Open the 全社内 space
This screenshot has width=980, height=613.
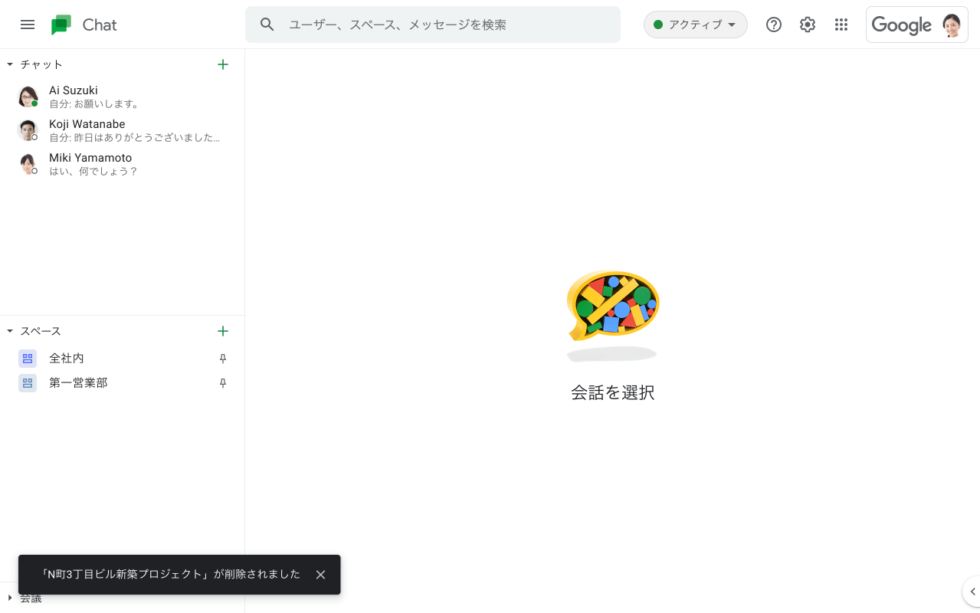(x=67, y=358)
